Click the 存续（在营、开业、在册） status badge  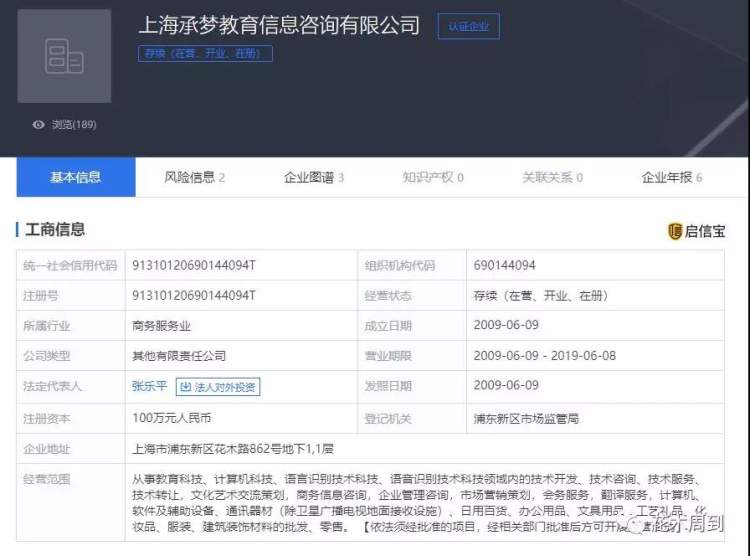204,54
